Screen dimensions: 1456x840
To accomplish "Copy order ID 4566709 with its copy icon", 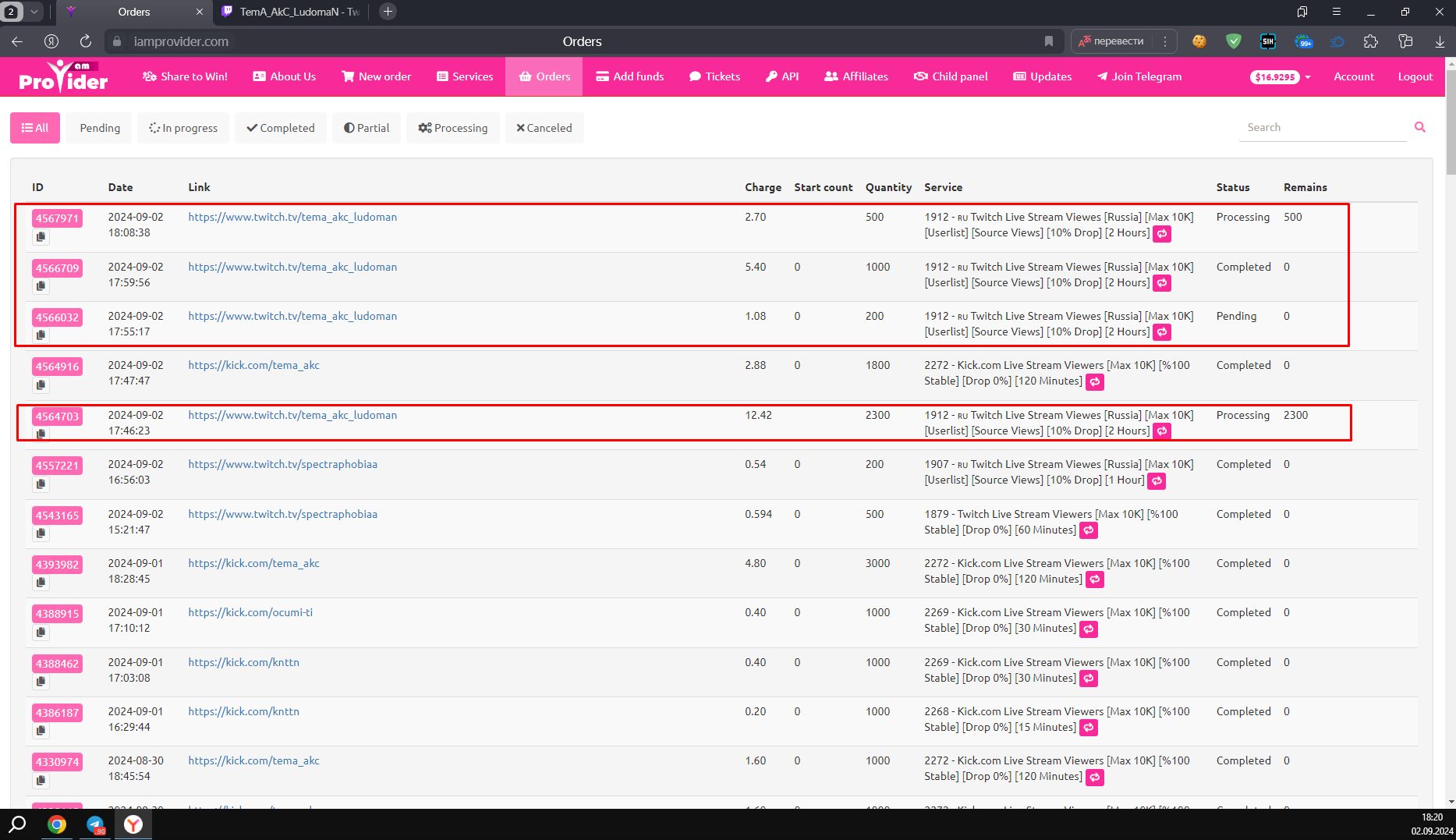I will pyautogui.click(x=41, y=286).
